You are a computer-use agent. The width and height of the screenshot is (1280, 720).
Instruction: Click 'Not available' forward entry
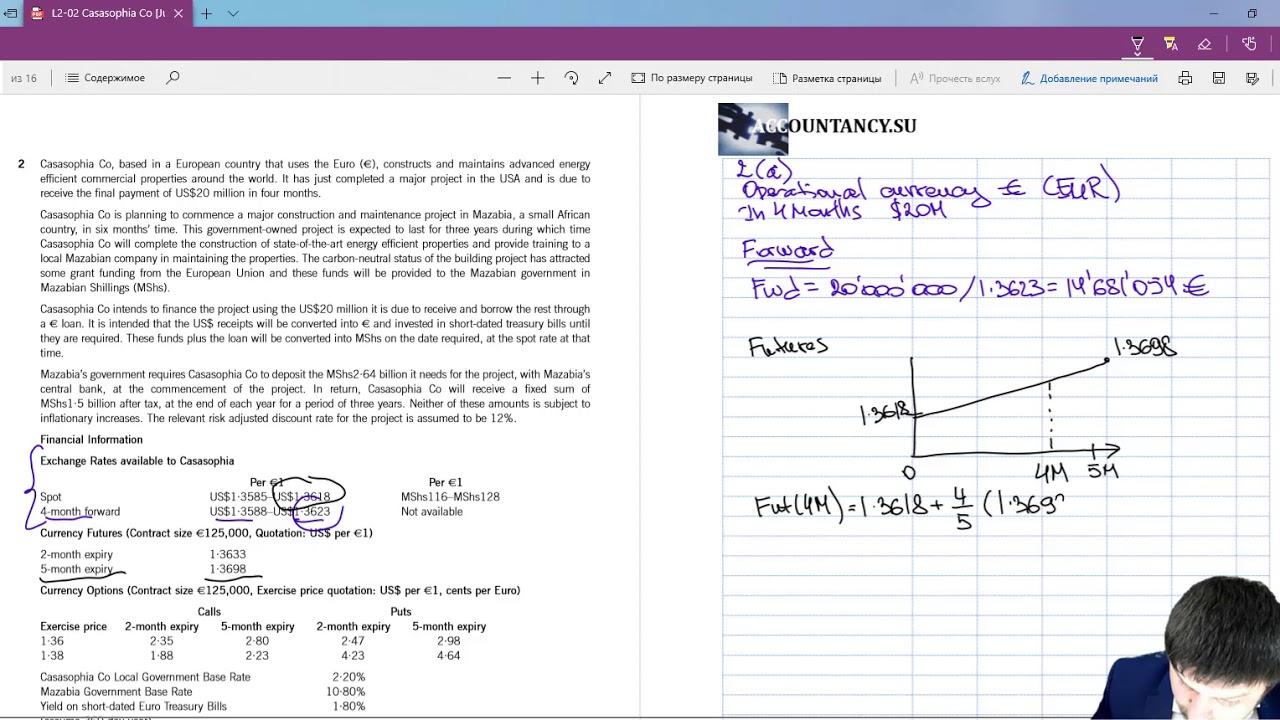point(432,512)
